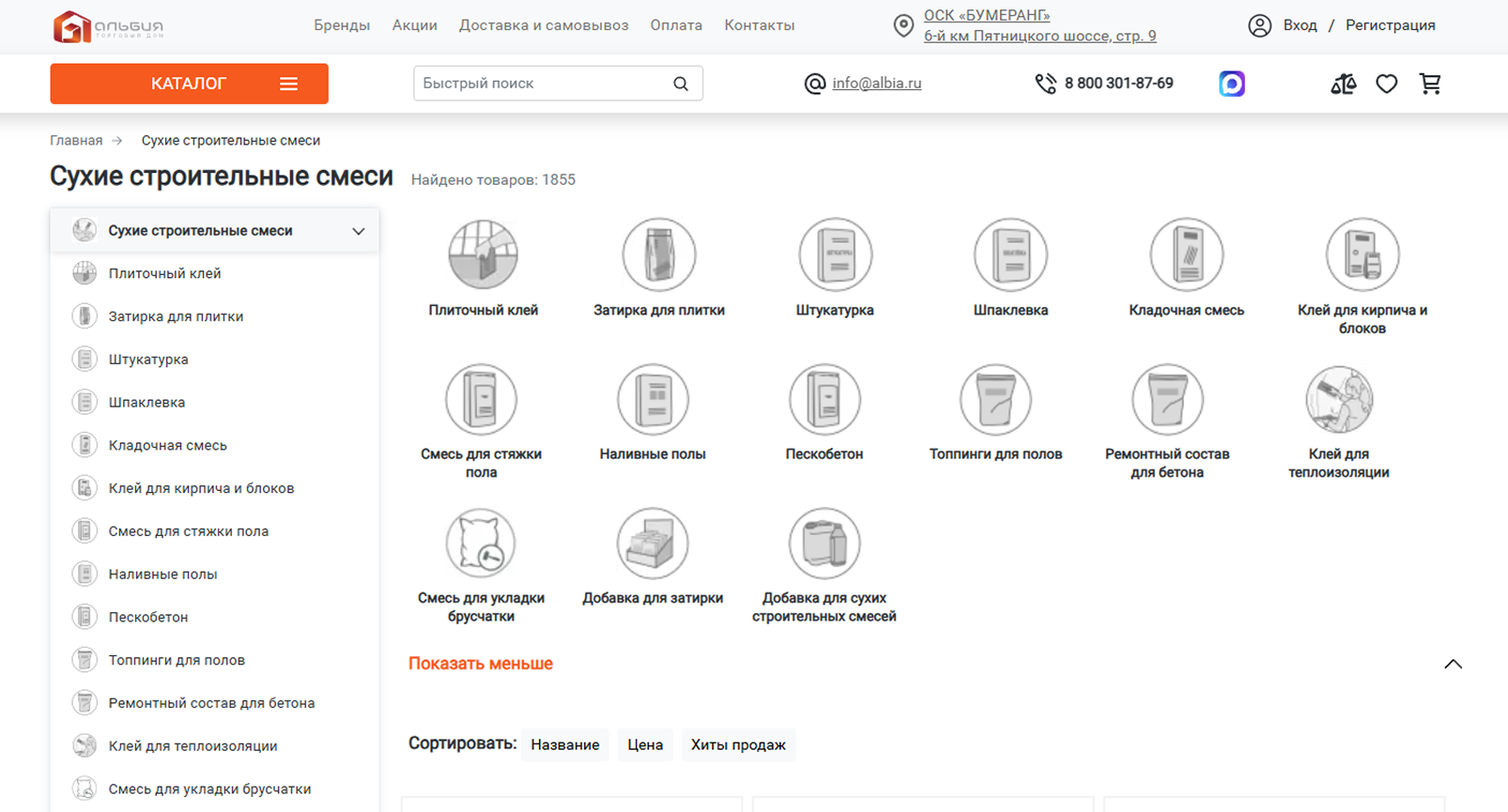Click the Albia logo

tap(108, 26)
